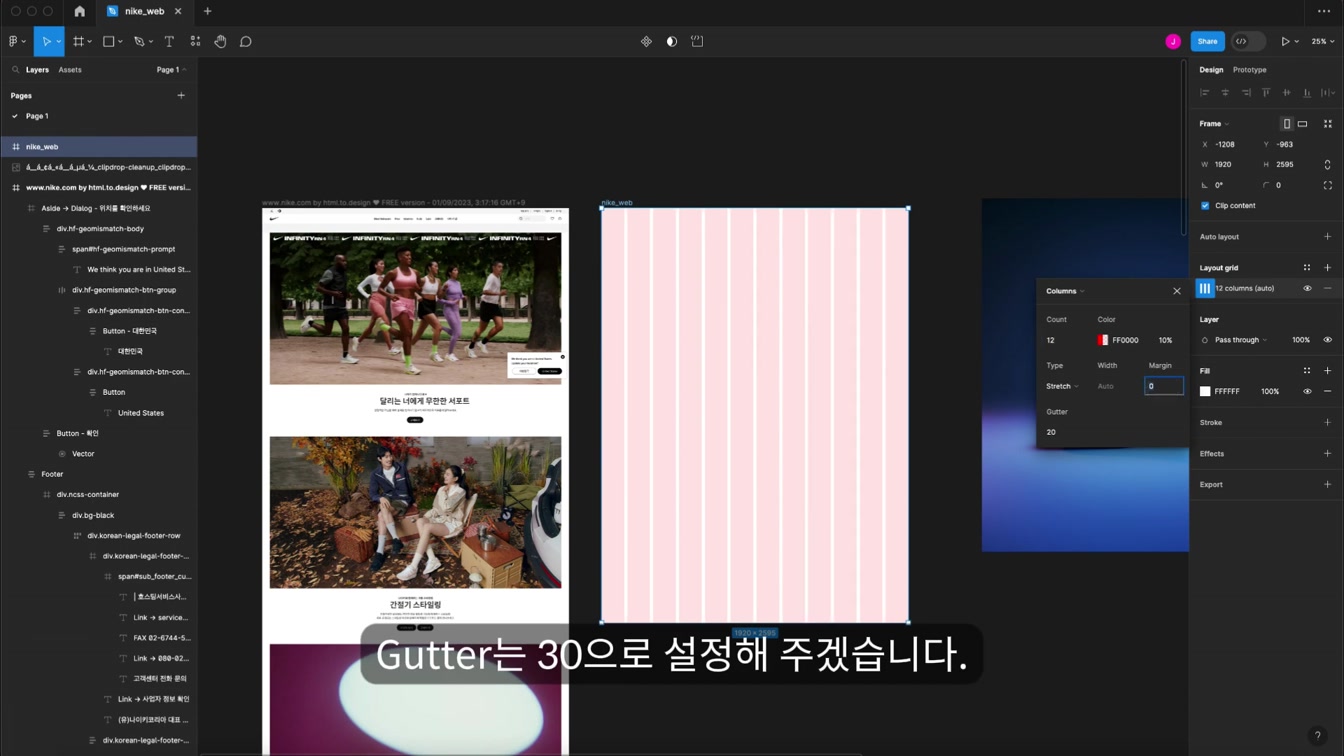This screenshot has width=1344, height=756.
Task: Select the Rectangle shape tool
Action: coord(108,41)
